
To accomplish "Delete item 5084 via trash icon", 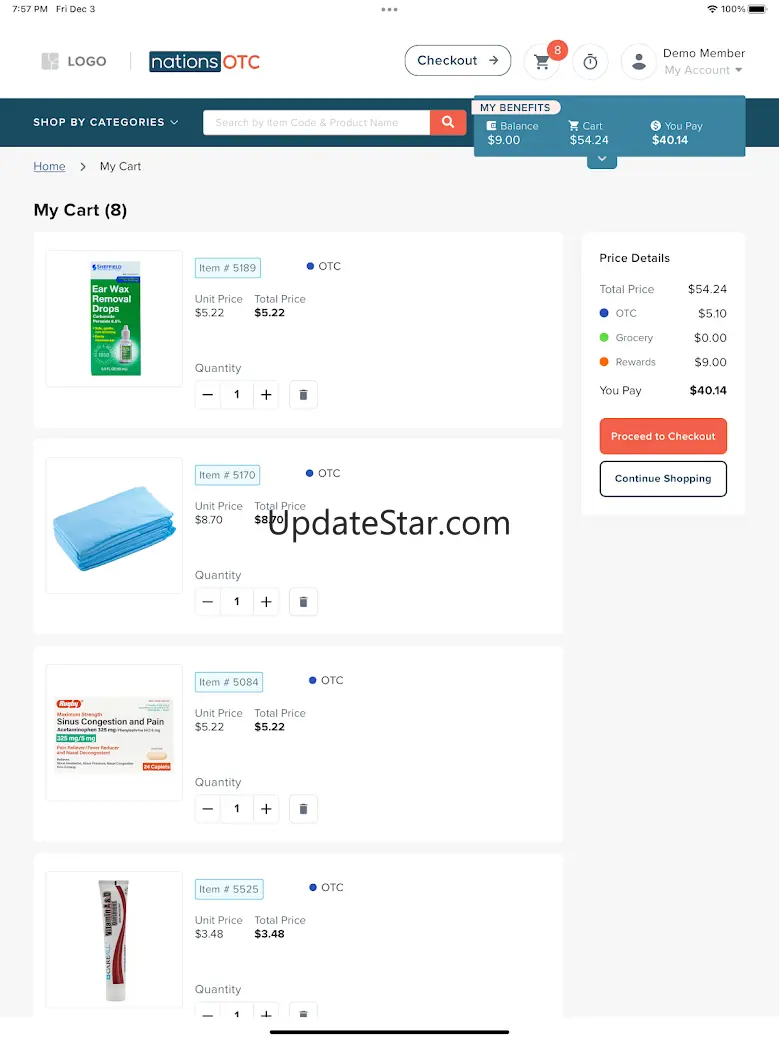I will (x=303, y=809).
